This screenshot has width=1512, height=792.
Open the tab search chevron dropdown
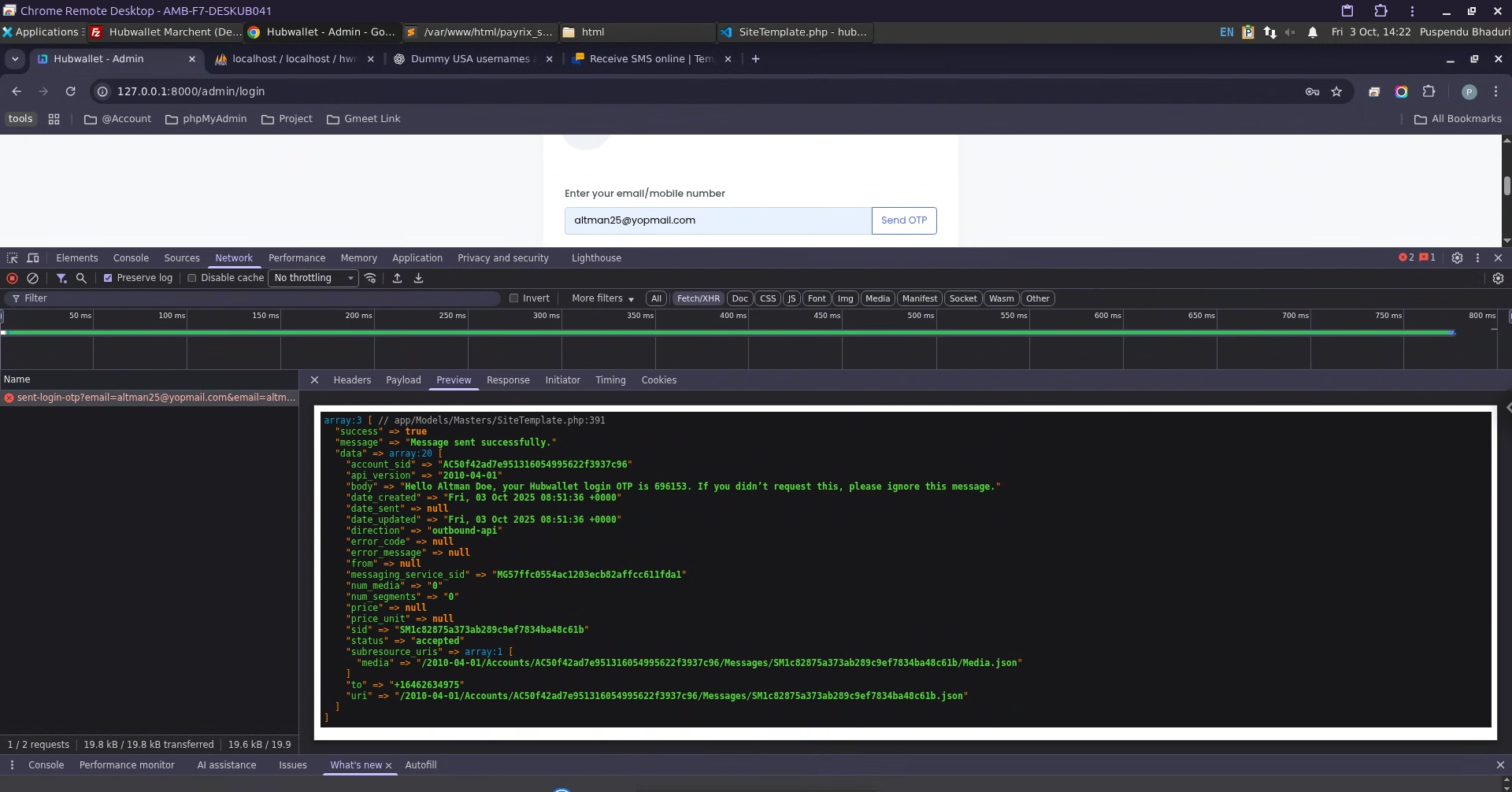coord(15,59)
